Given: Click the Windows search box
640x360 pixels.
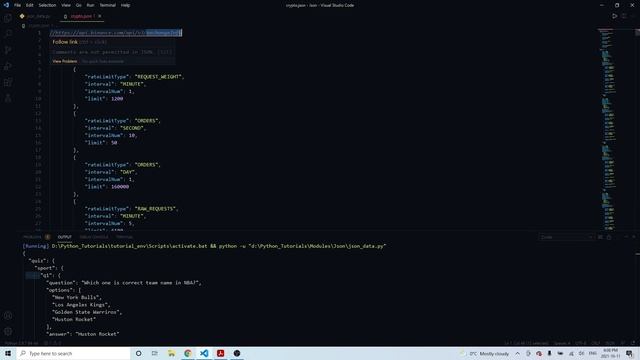Looking at the screenshot, I should 73,353.
